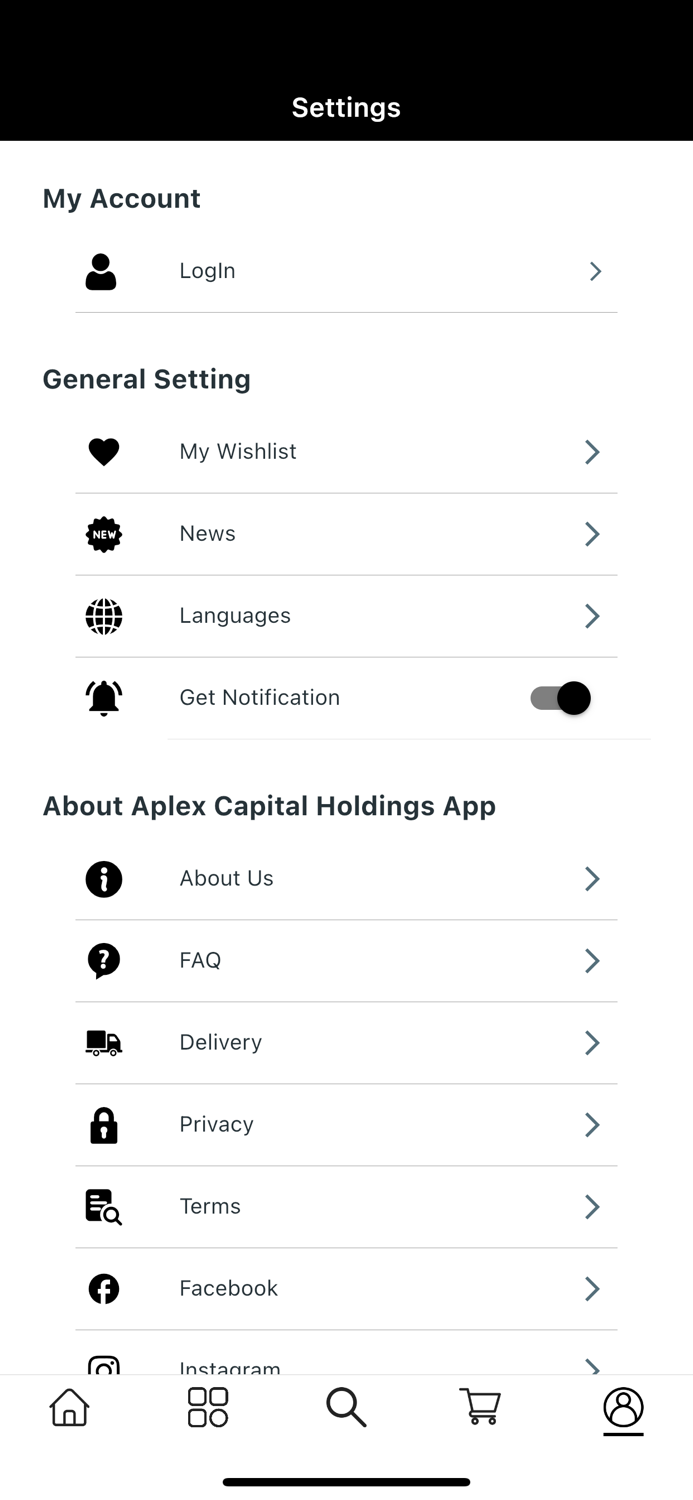Click the NEW badge icon beside News
The height and width of the screenshot is (1500, 693).
point(103,533)
